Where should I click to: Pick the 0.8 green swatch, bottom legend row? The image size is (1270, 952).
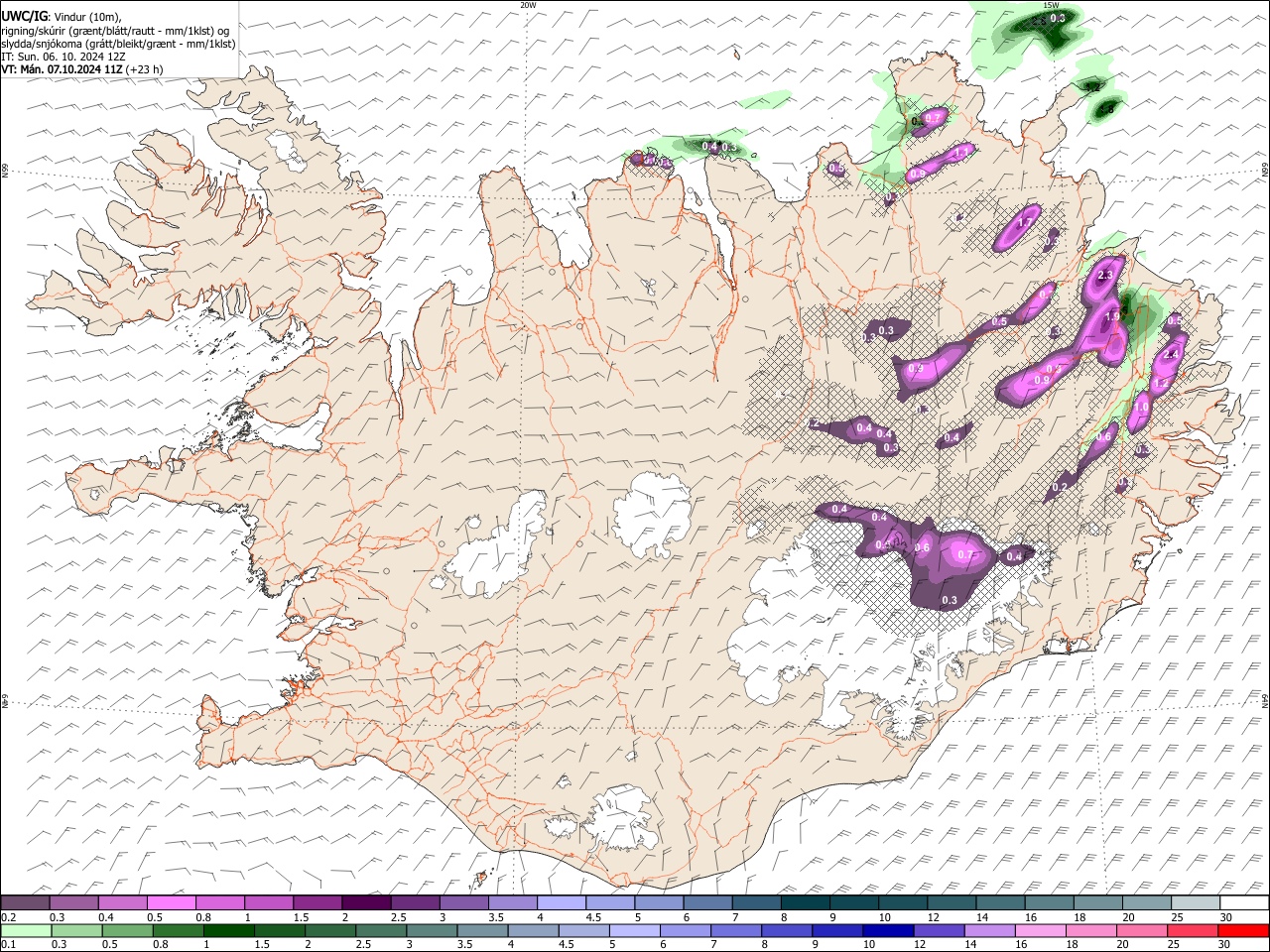pyautogui.click(x=179, y=931)
